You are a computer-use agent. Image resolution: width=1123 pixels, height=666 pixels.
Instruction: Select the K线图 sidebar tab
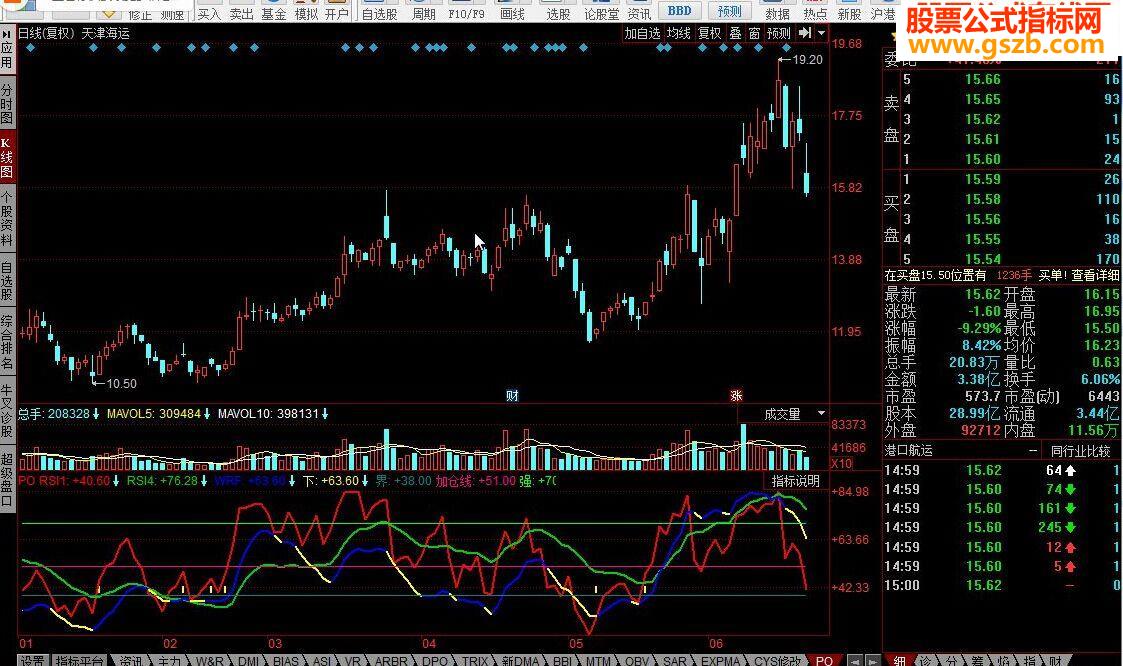pos(6,158)
